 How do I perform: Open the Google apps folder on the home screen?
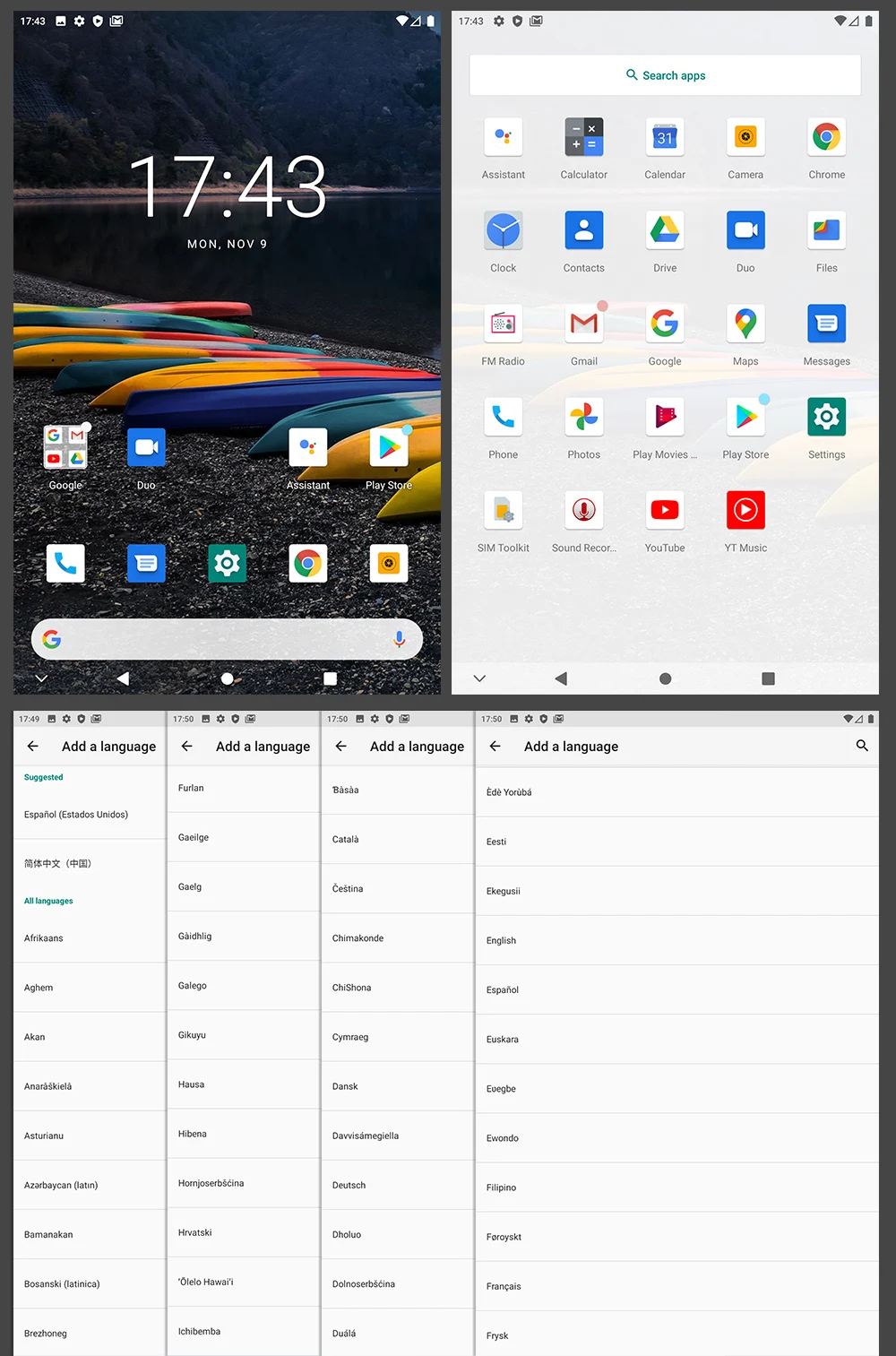click(65, 446)
